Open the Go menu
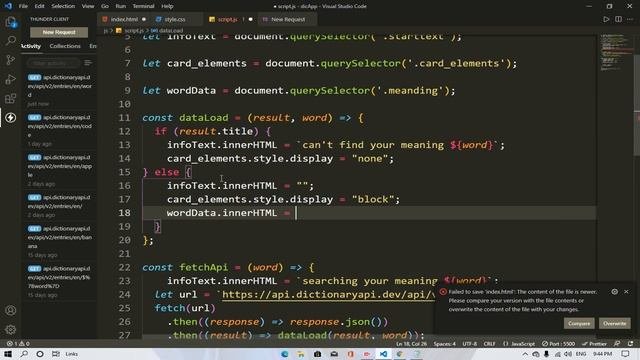This screenshot has width=640, height=360. 104,6
